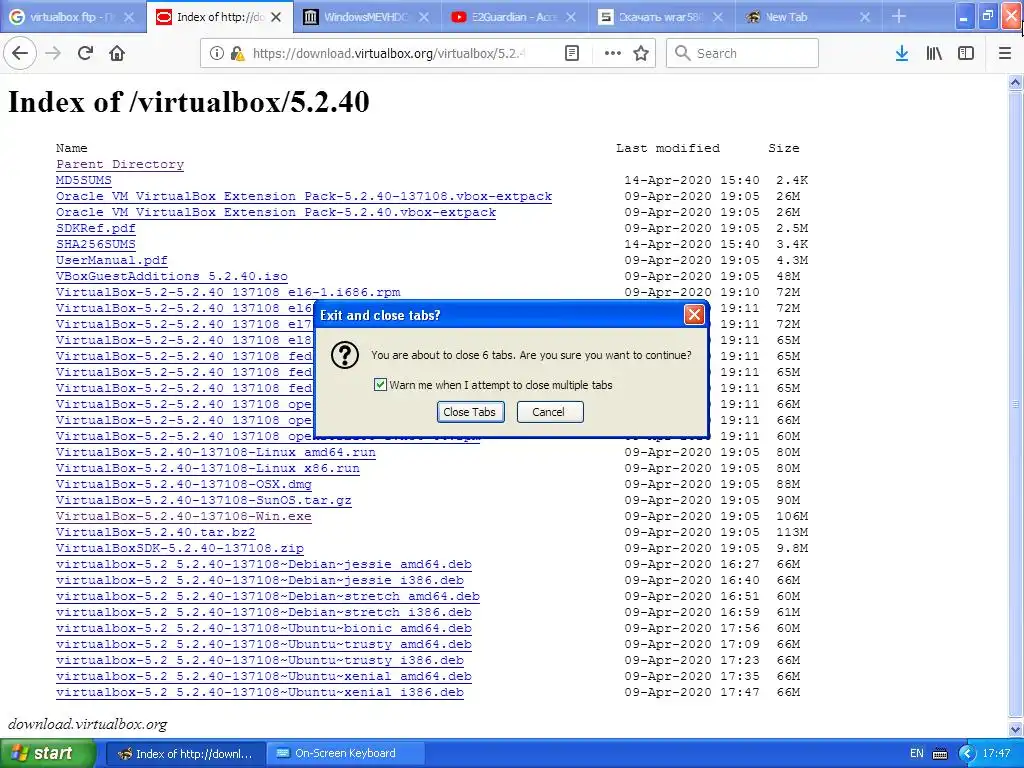Open page actions three-dots menu
This screenshot has width=1024, height=768.
coord(613,54)
